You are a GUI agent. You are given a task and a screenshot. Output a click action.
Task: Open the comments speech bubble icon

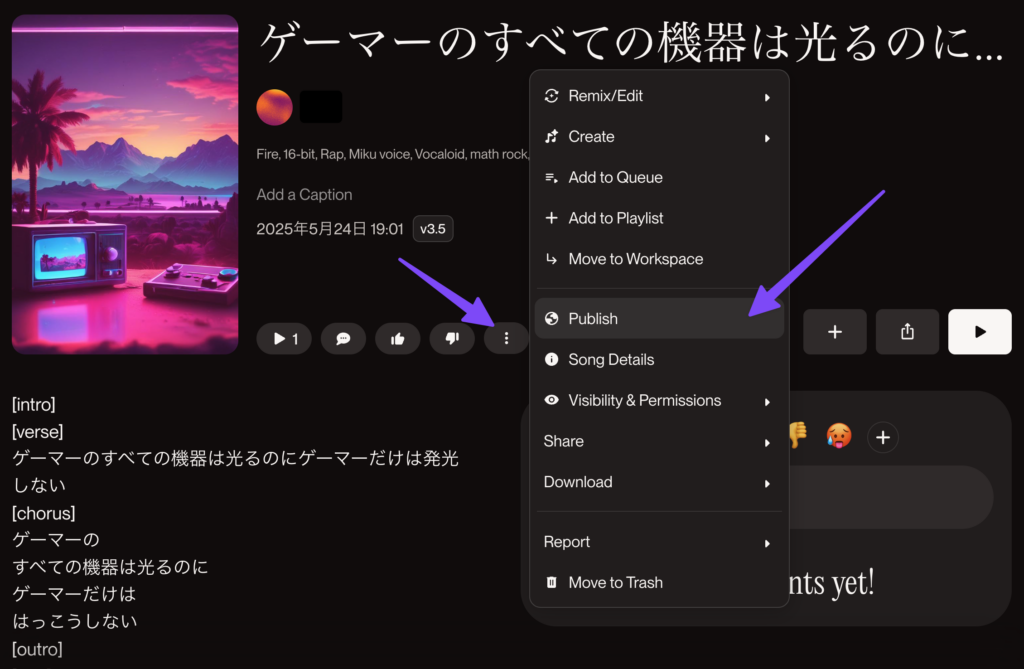[343, 339]
